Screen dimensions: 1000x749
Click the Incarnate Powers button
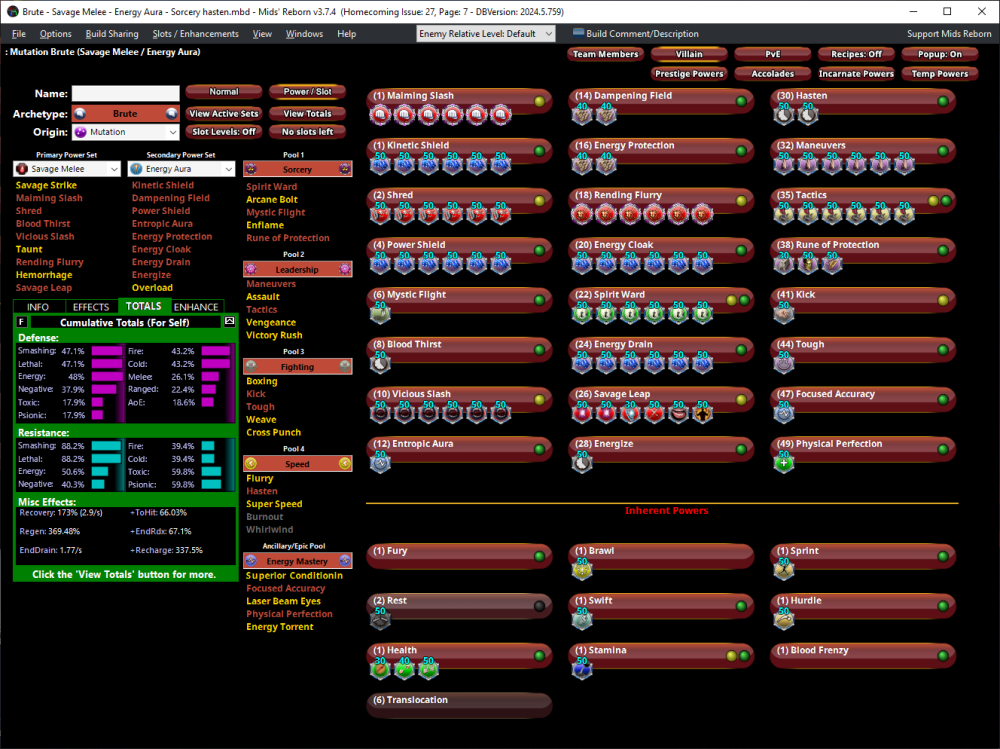point(856,74)
